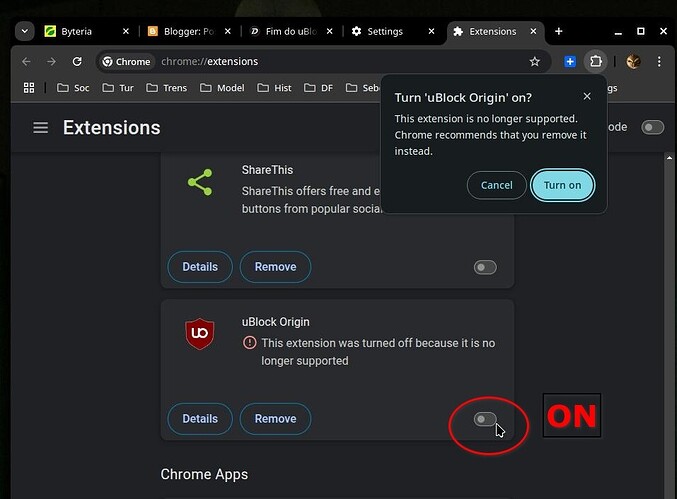Viewport: 677px width, 499px height.
Task: Open the apps grid in bookmarks bar
Action: click(x=29, y=88)
